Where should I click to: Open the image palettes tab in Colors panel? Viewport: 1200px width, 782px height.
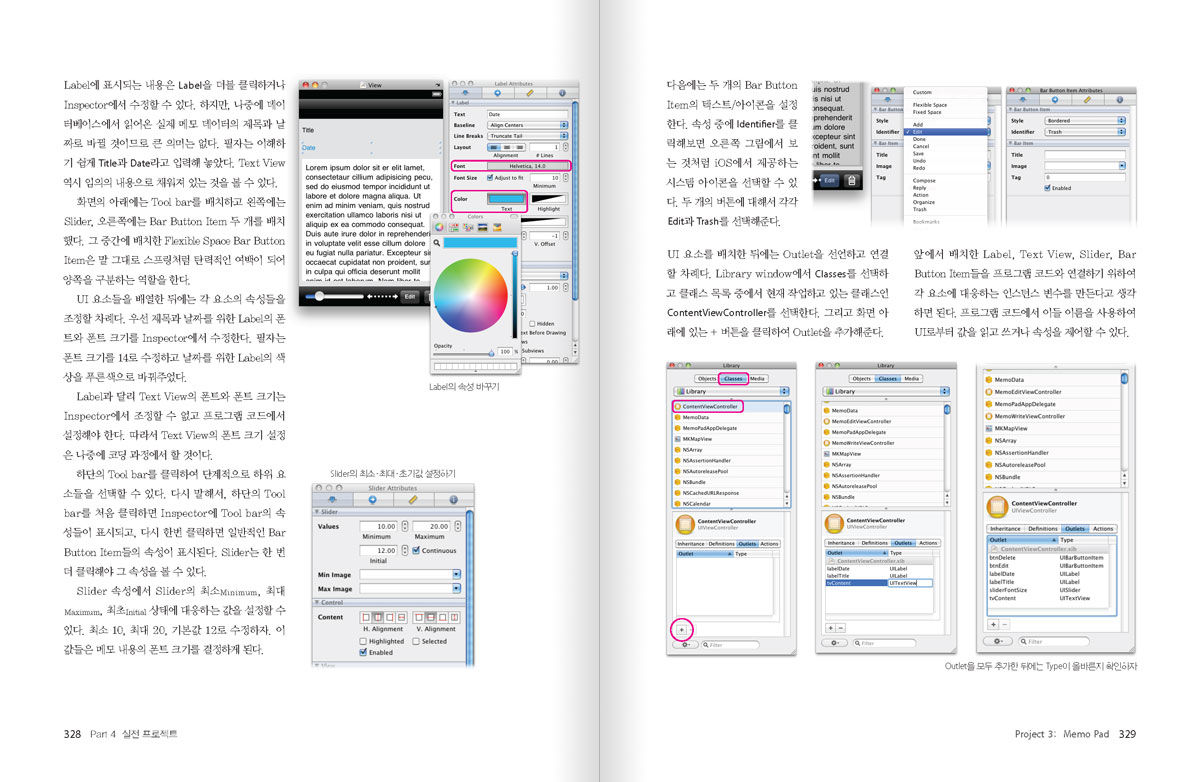(483, 227)
